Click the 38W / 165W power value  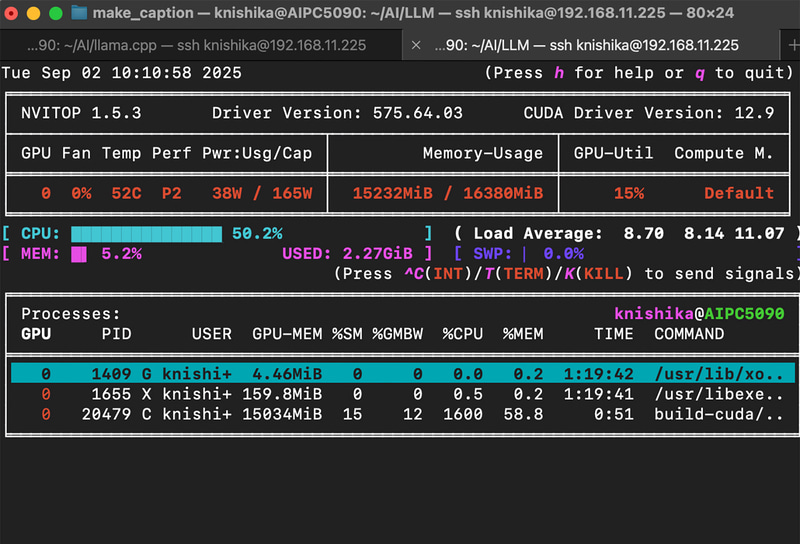(x=262, y=193)
